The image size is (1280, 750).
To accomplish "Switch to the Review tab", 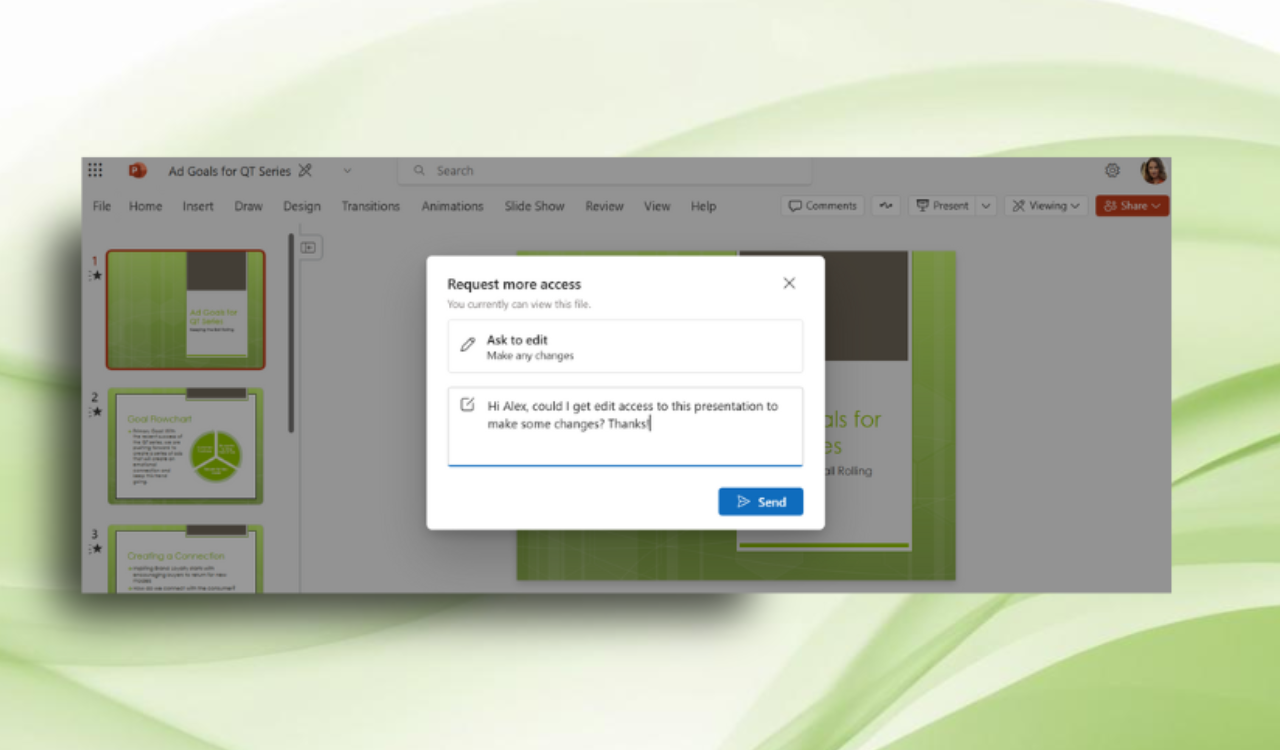I will point(604,206).
